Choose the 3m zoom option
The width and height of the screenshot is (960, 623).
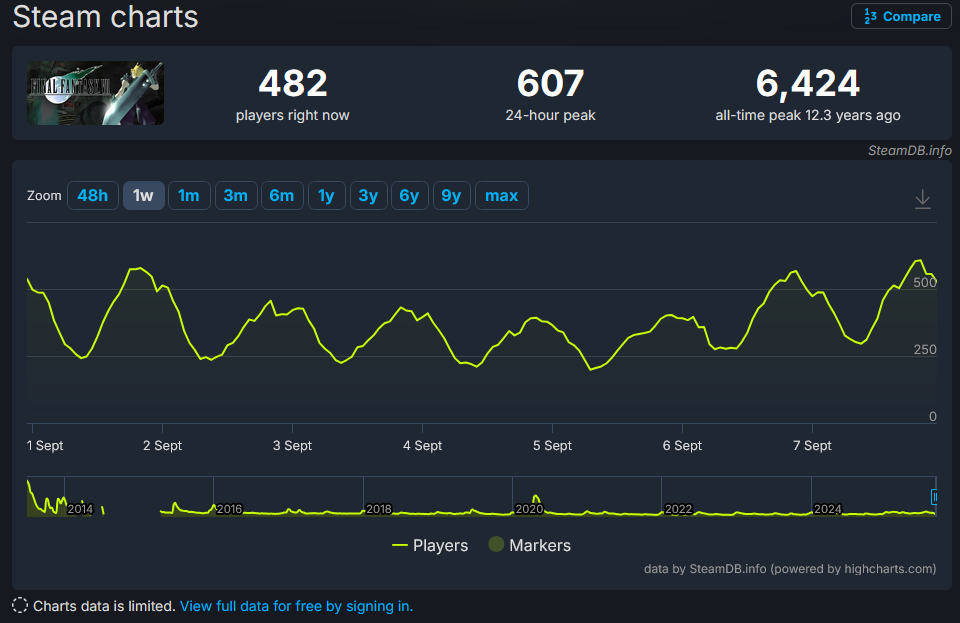(236, 196)
